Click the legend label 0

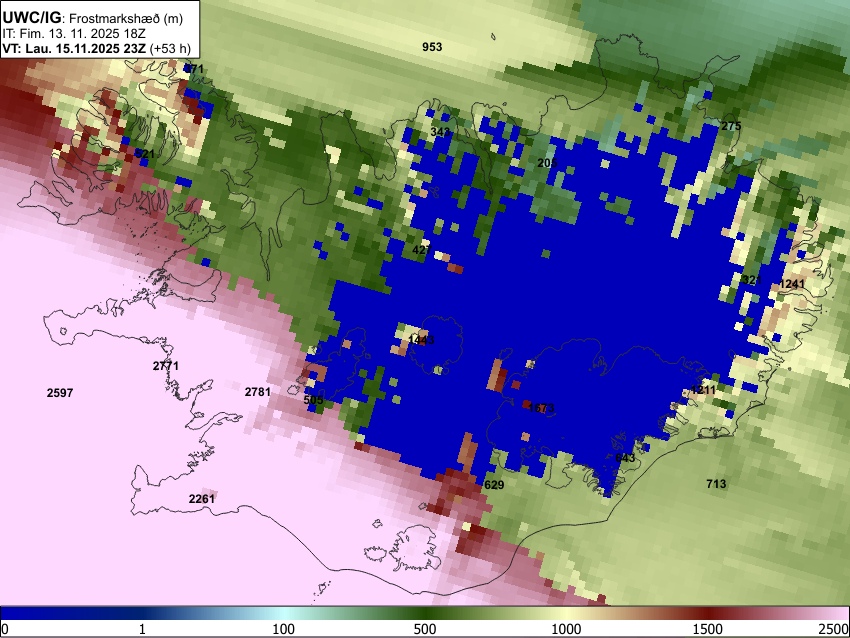point(5,629)
